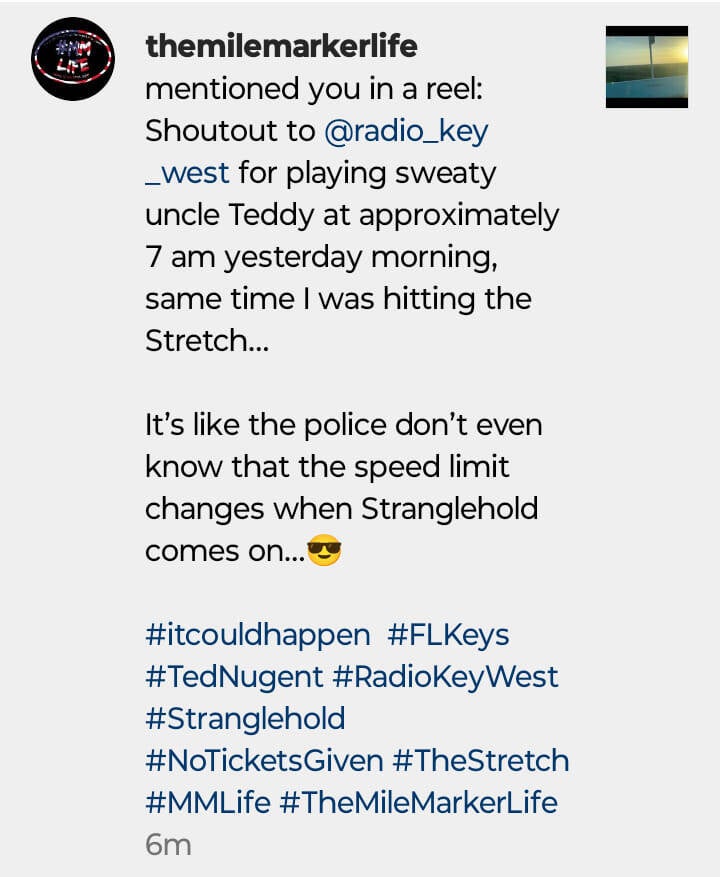Tap the themilemarkerlife username
This screenshot has width=720, height=877.
coord(281,46)
